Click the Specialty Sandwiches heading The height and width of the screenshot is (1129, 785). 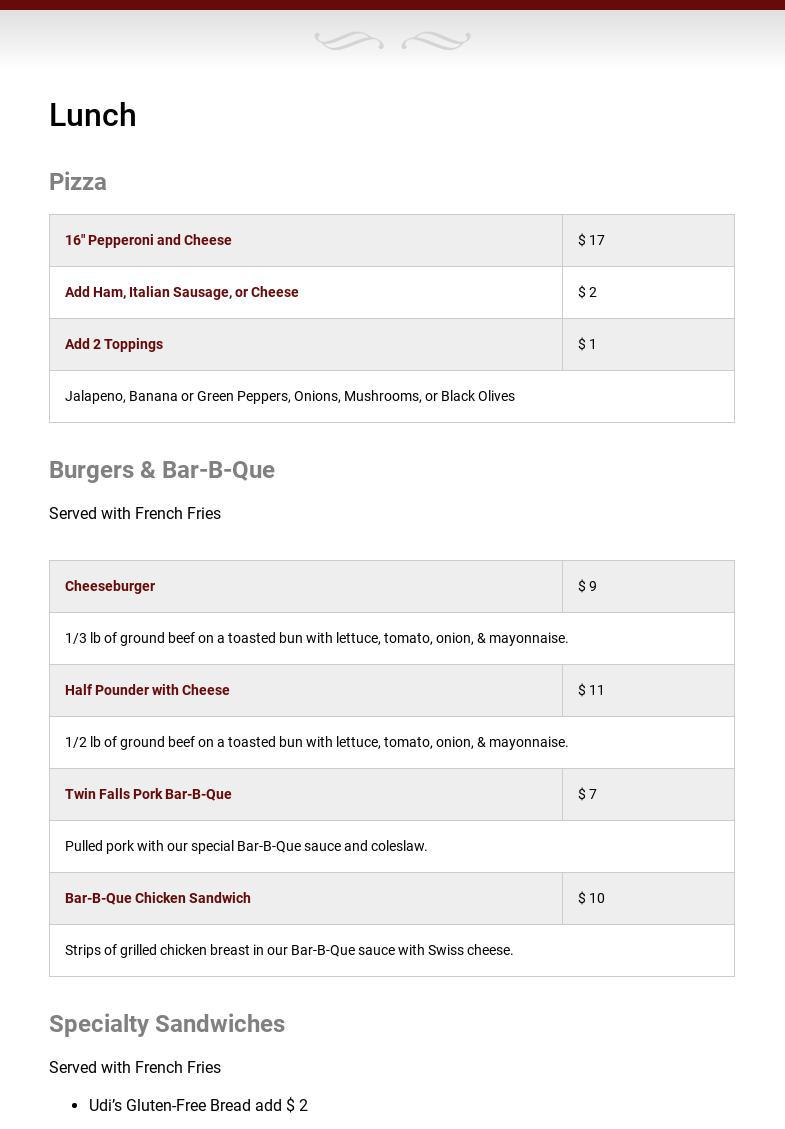[x=167, y=1024]
